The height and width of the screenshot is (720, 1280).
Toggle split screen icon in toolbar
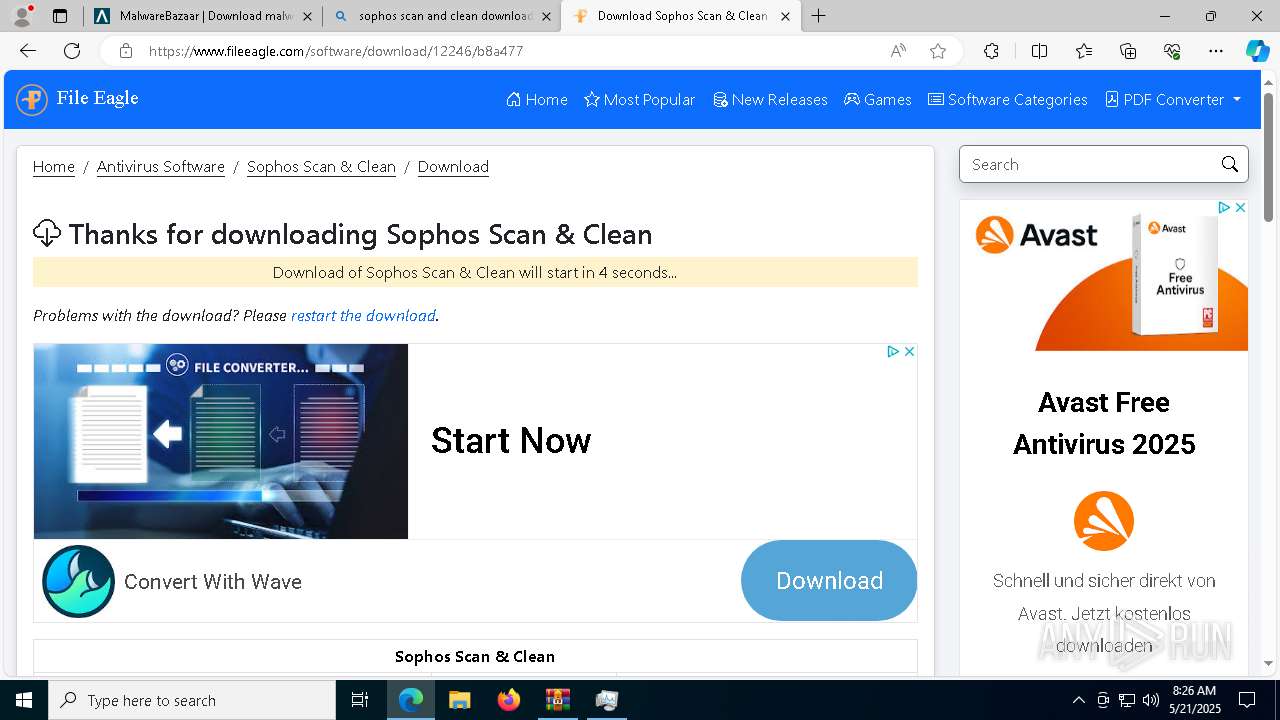point(1039,51)
